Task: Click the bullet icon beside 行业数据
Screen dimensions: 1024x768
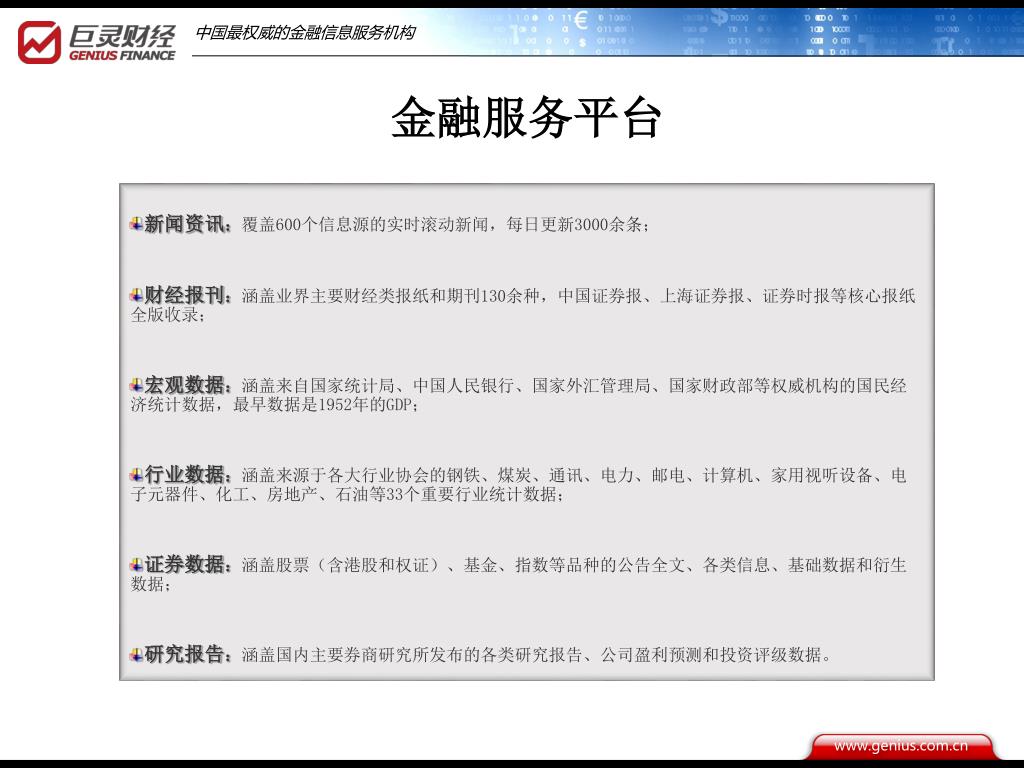Action: (x=136, y=475)
